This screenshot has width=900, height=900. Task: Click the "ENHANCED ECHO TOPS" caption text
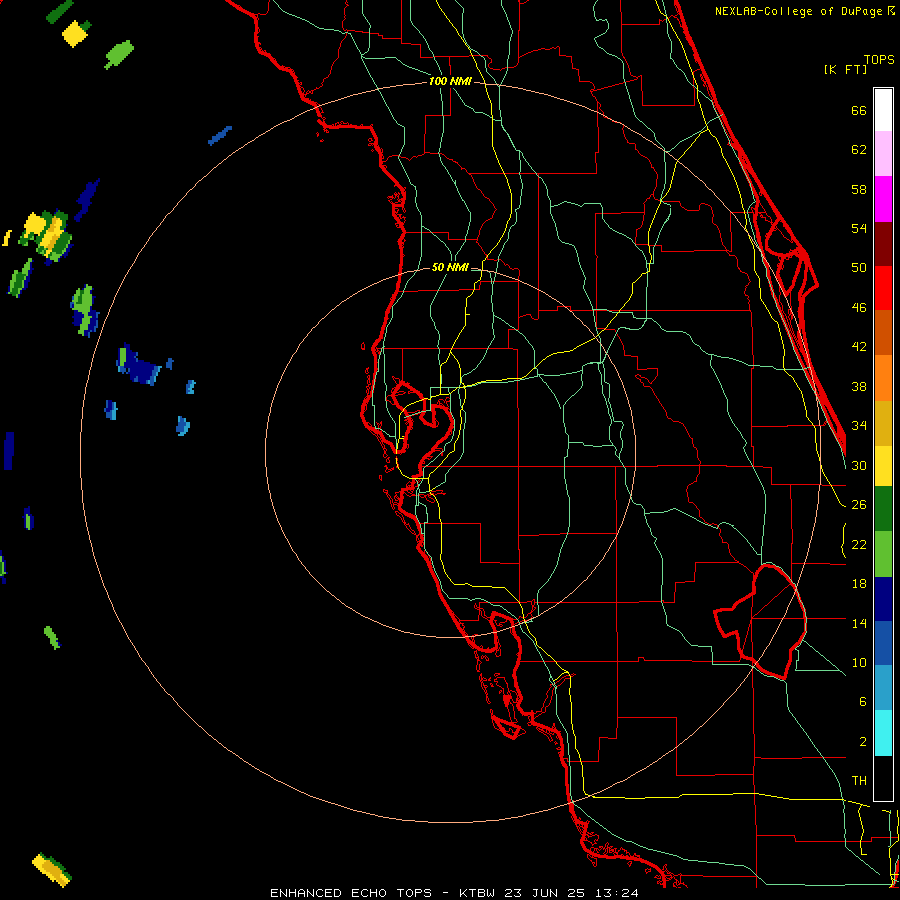pos(351,893)
